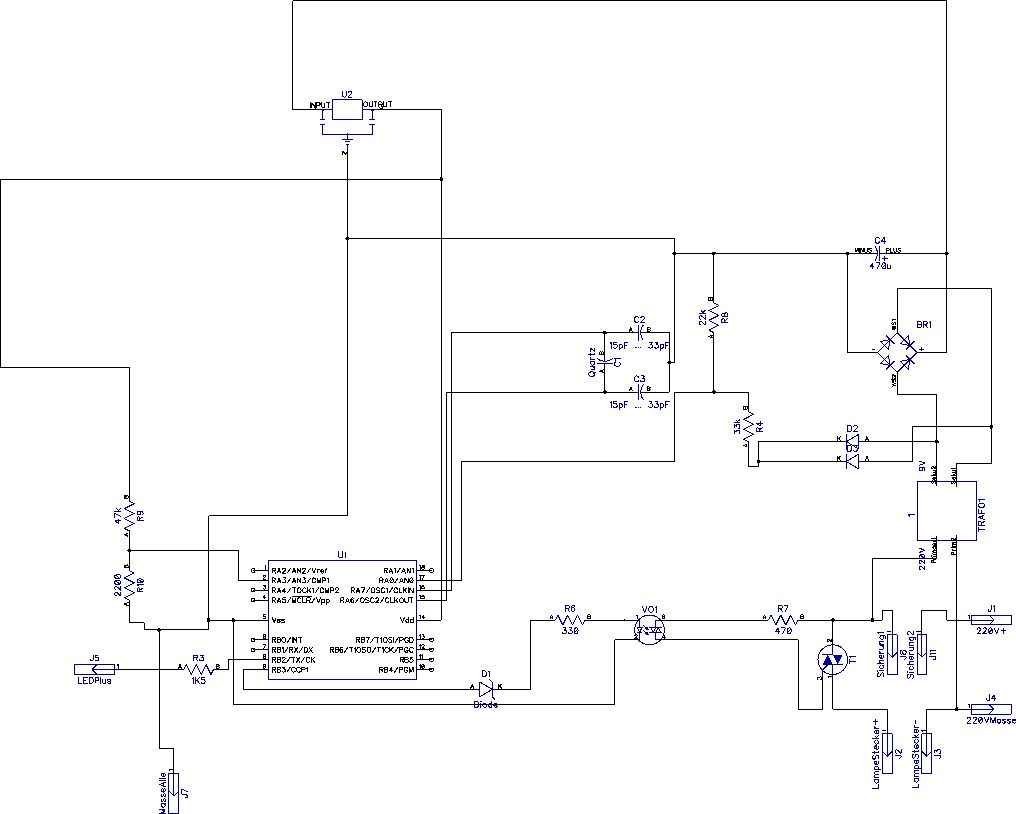
Task: Click the '33k' resistor value text
Action: click(x=737, y=427)
